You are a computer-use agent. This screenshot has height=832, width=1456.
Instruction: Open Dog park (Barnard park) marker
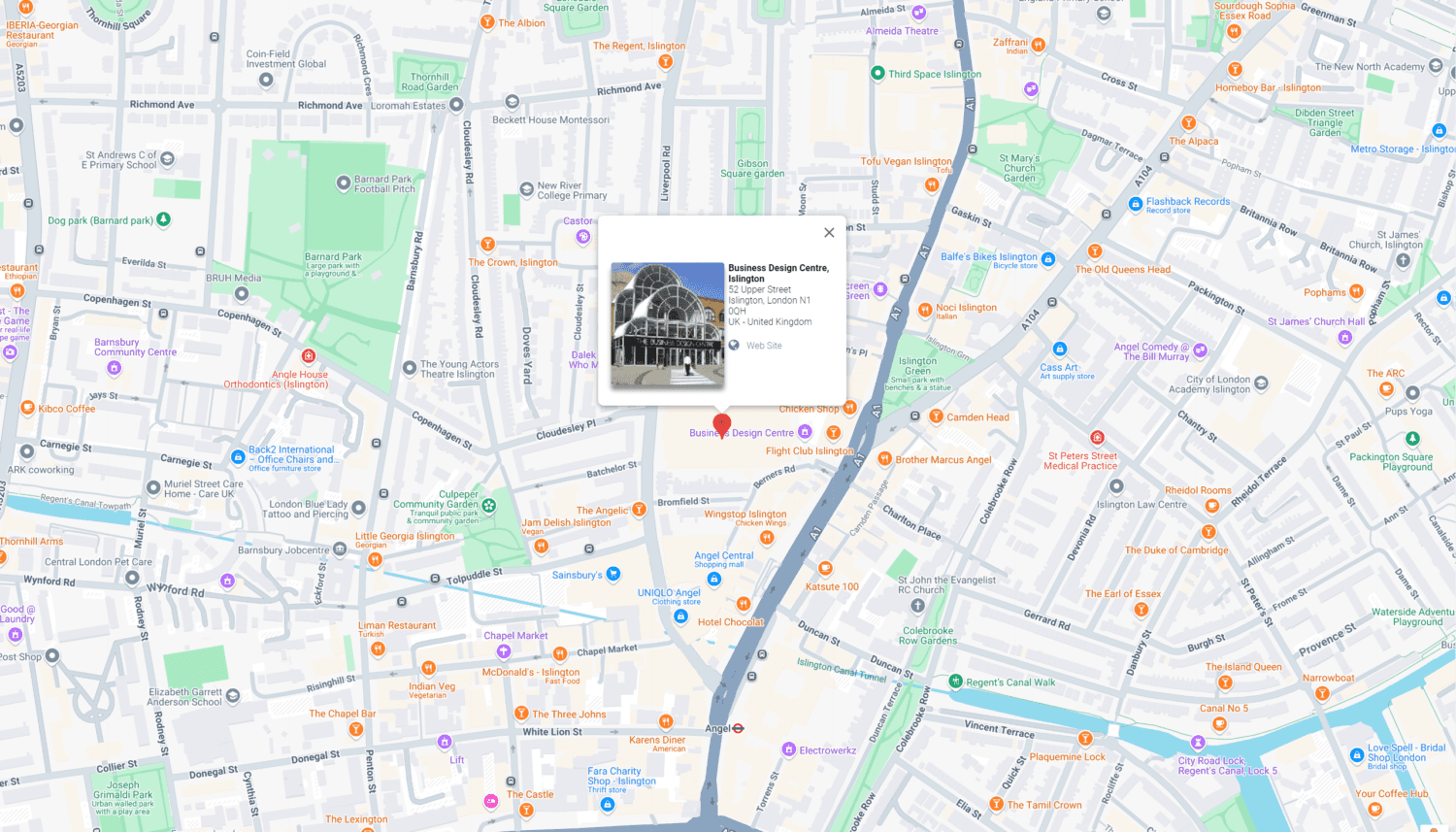[x=164, y=219]
